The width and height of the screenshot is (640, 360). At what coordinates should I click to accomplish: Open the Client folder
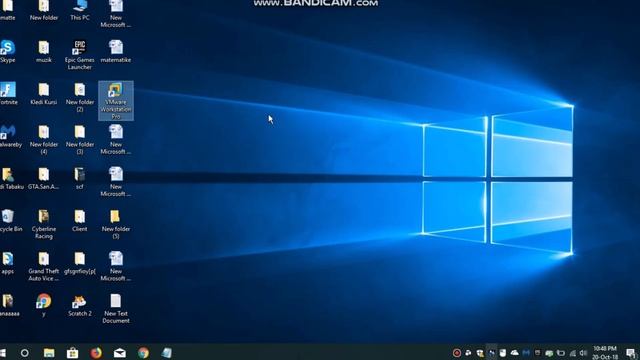80,220
